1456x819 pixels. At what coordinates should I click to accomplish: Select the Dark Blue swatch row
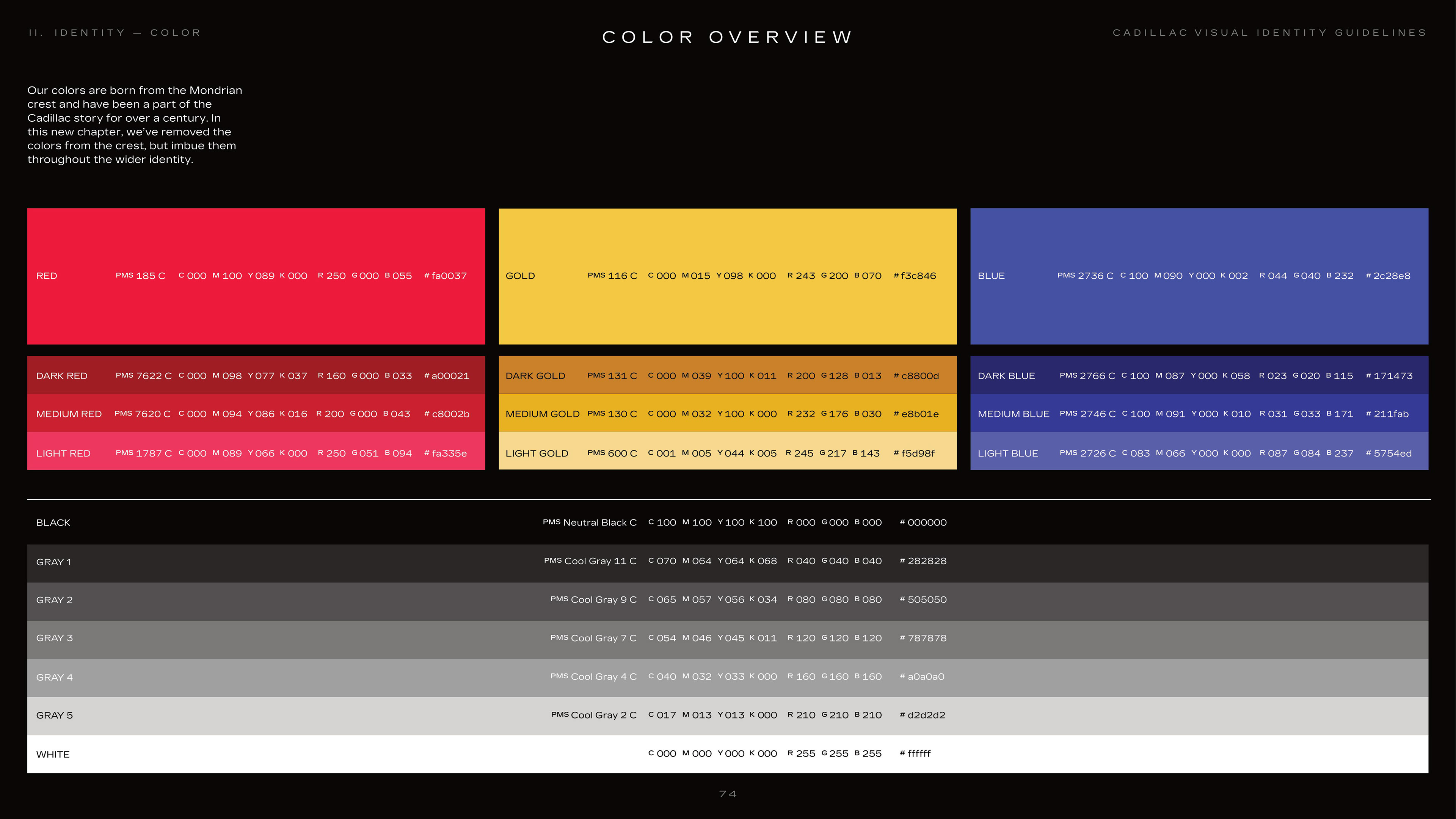tap(1199, 375)
